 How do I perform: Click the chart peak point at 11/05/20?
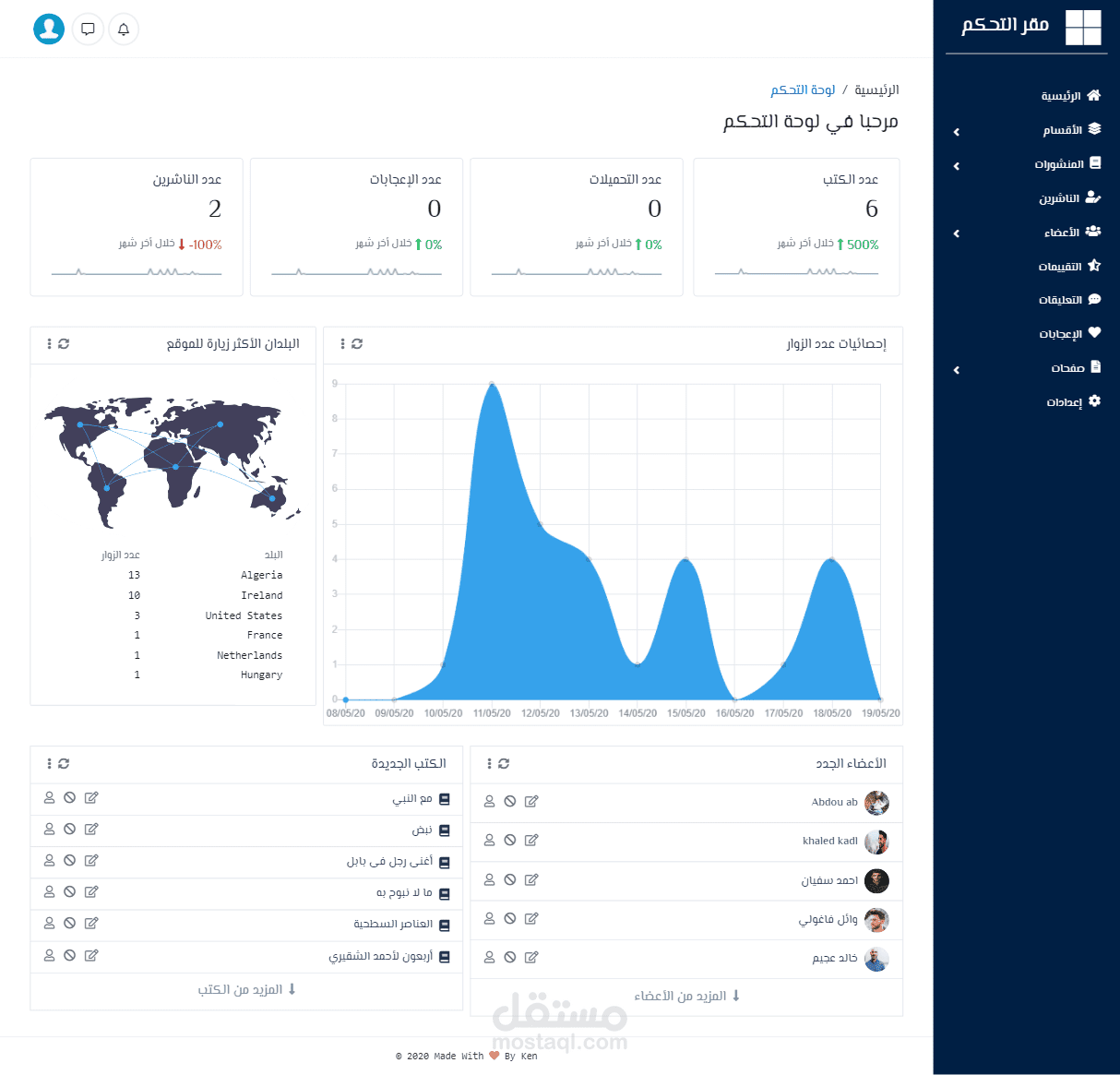point(492,384)
